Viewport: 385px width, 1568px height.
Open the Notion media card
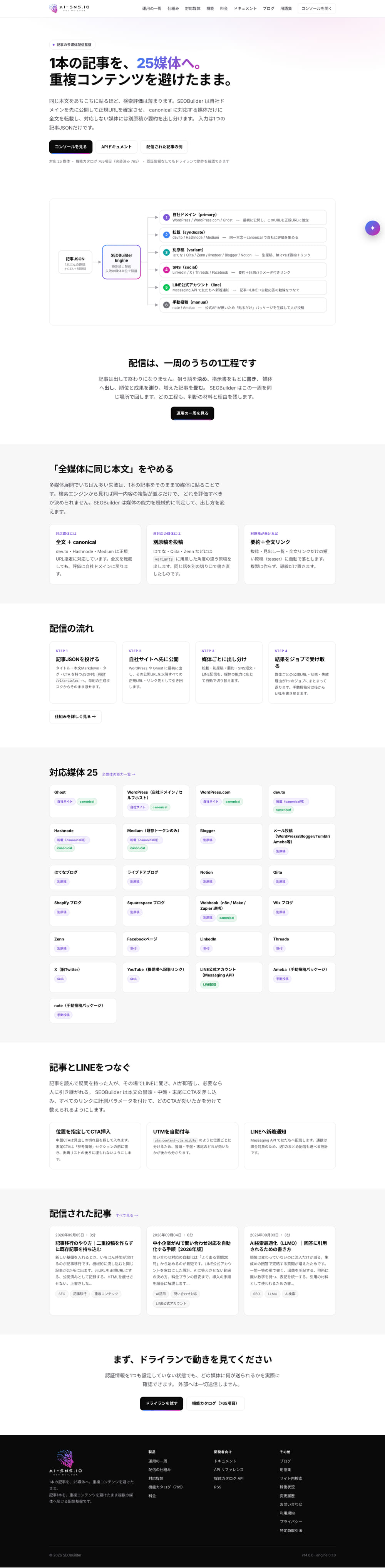pyautogui.click(x=229, y=877)
